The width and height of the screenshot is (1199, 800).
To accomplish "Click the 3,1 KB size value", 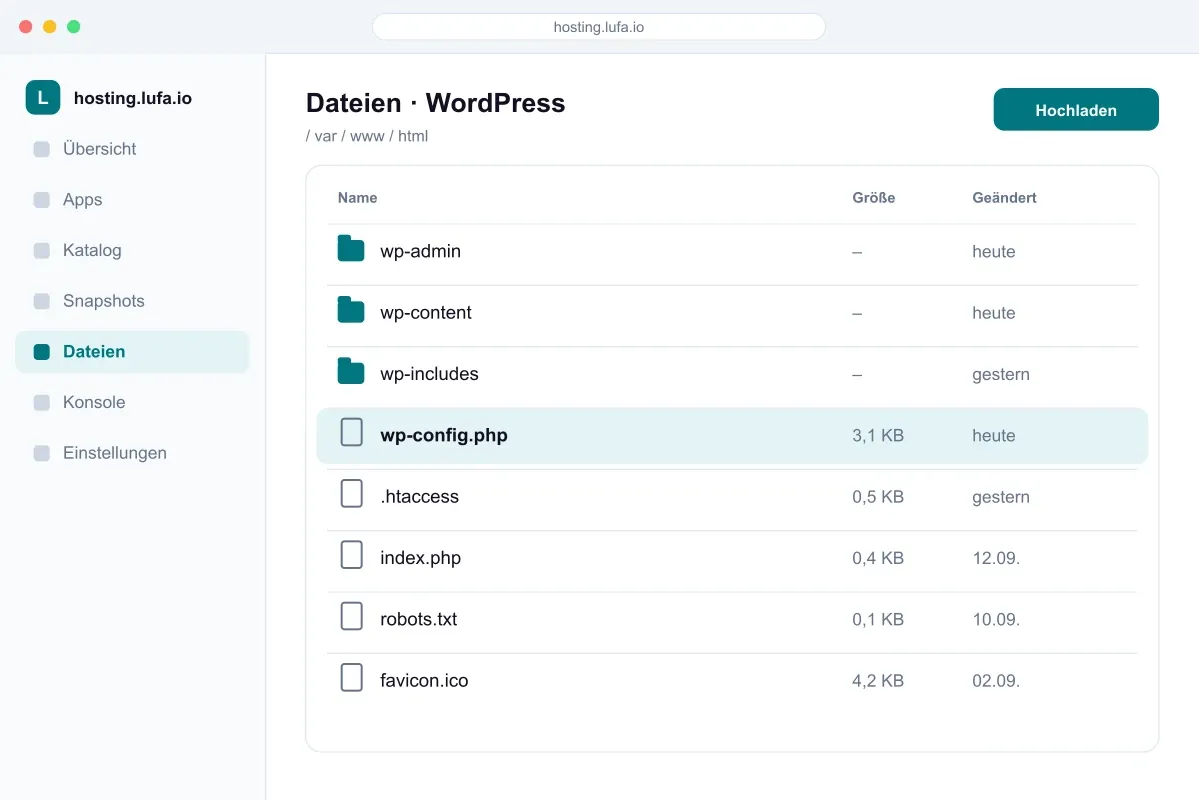I will 878,435.
